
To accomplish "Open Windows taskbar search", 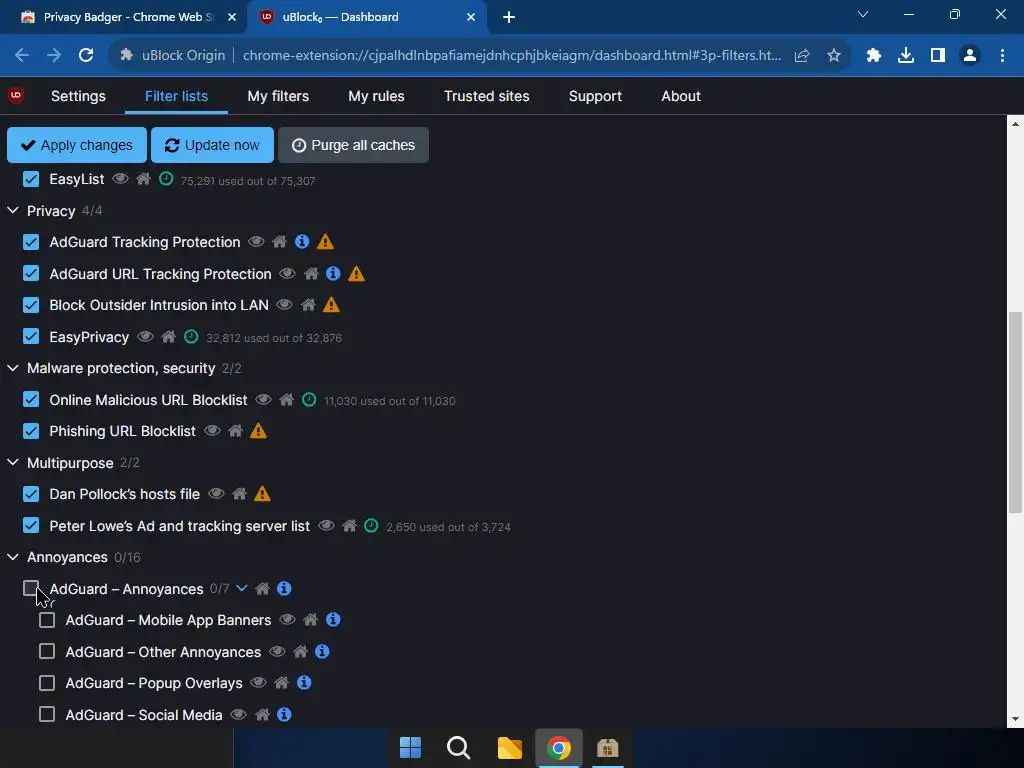I will click(458, 747).
